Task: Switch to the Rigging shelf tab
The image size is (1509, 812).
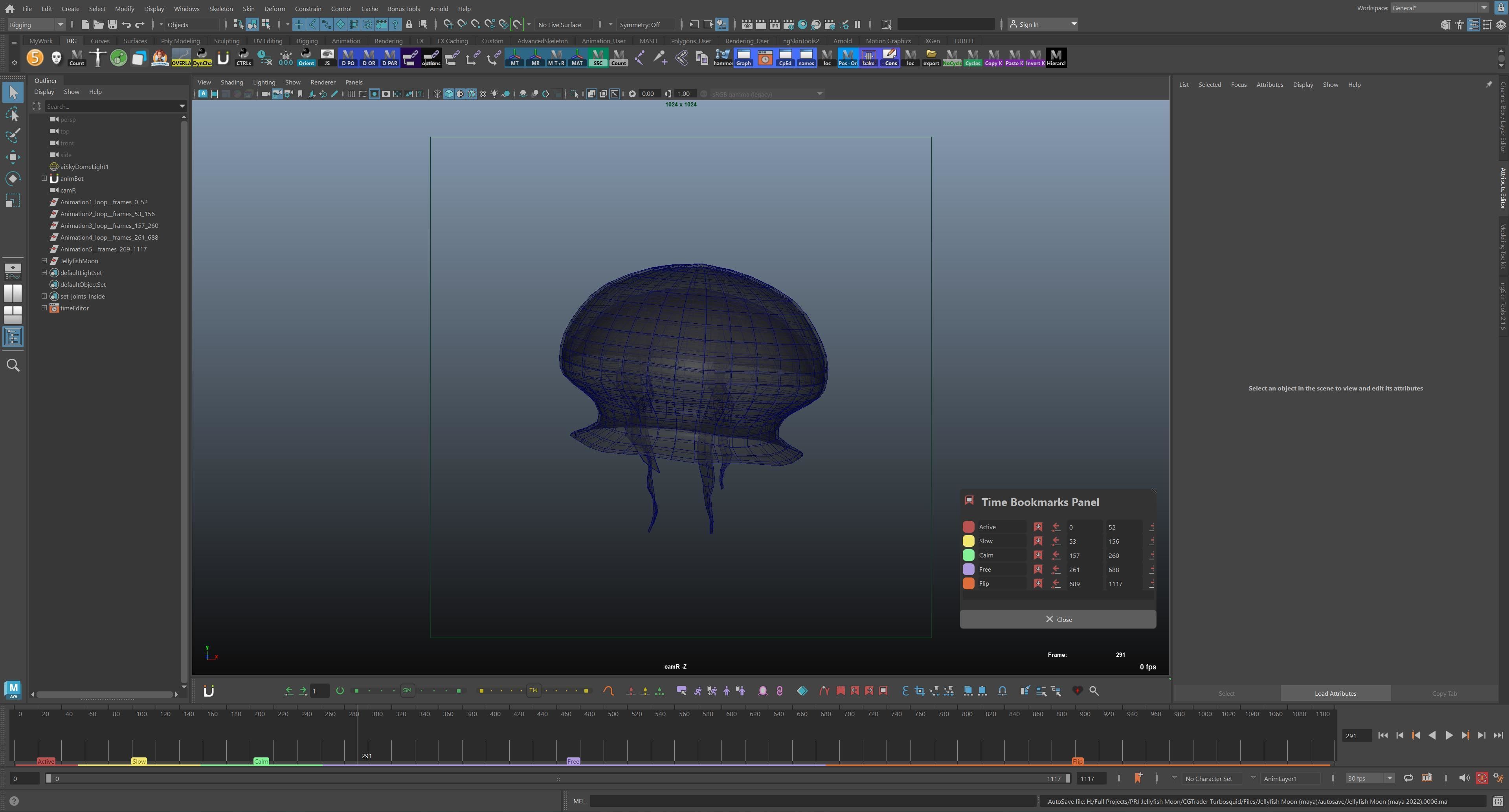Action: coord(307,41)
